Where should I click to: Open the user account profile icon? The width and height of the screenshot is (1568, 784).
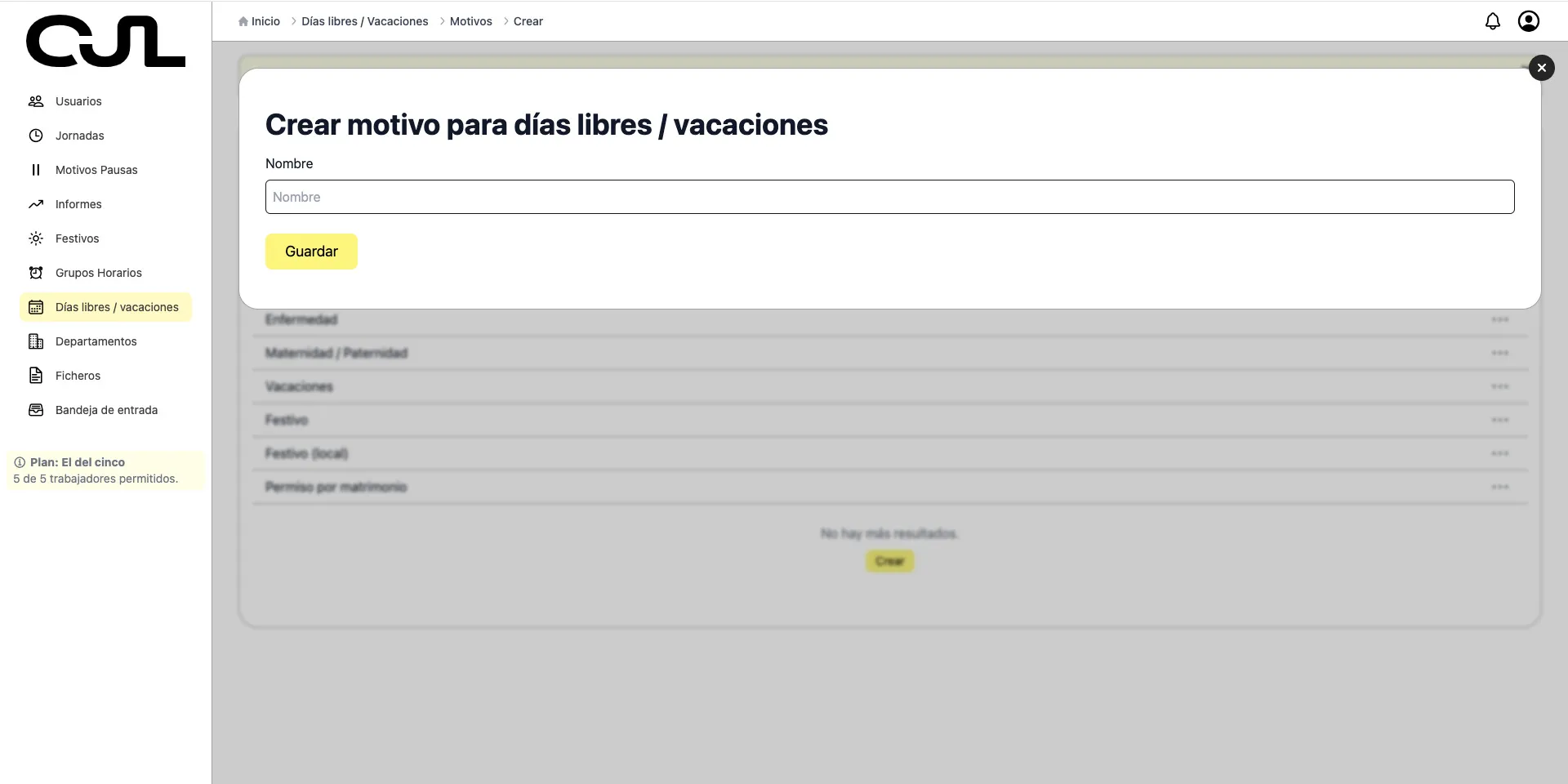pyautogui.click(x=1528, y=21)
